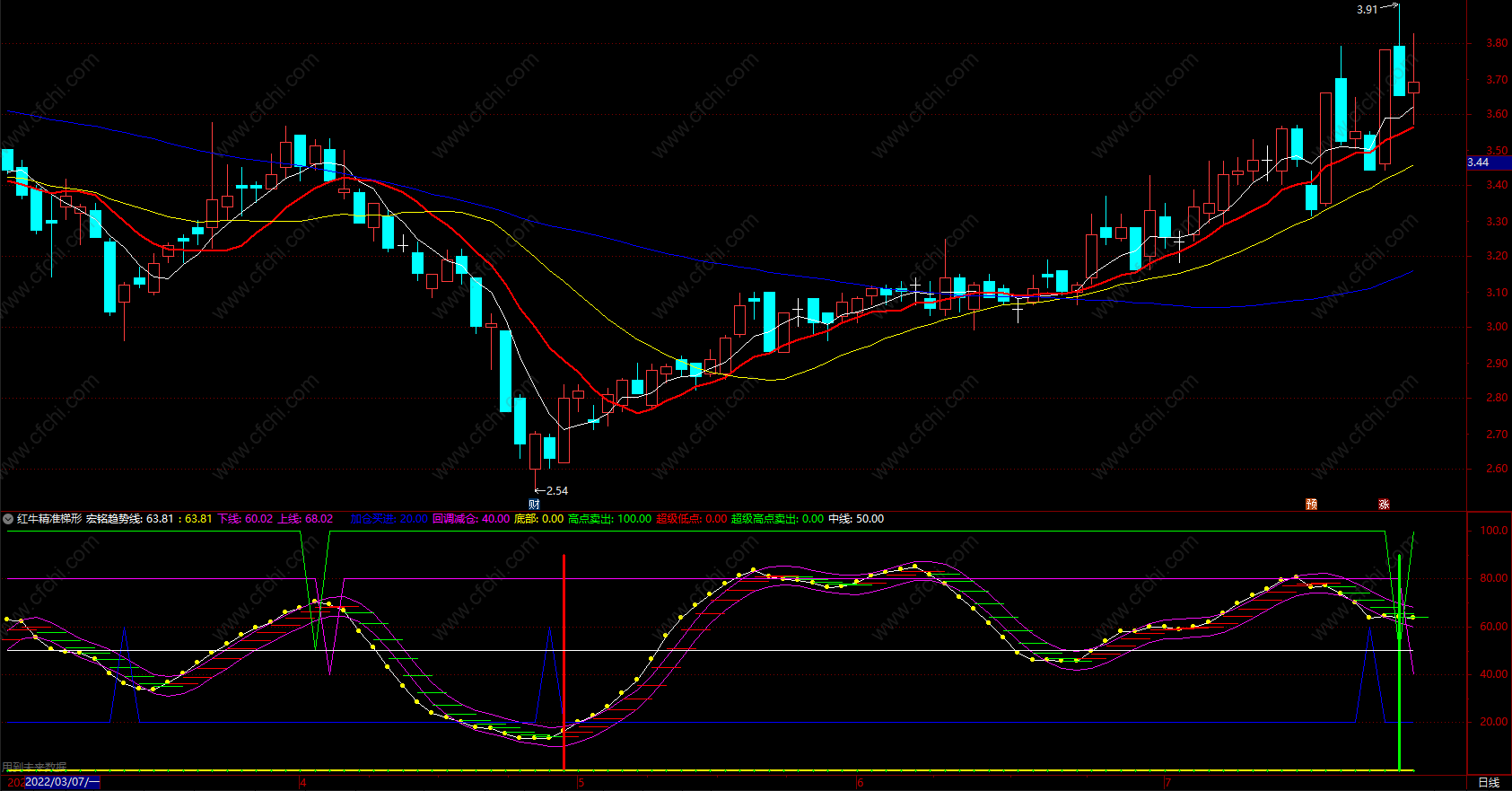The width and height of the screenshot is (1512, 791).
Task: Click the 红牛精准梯形 indicator name
Action: point(49,519)
